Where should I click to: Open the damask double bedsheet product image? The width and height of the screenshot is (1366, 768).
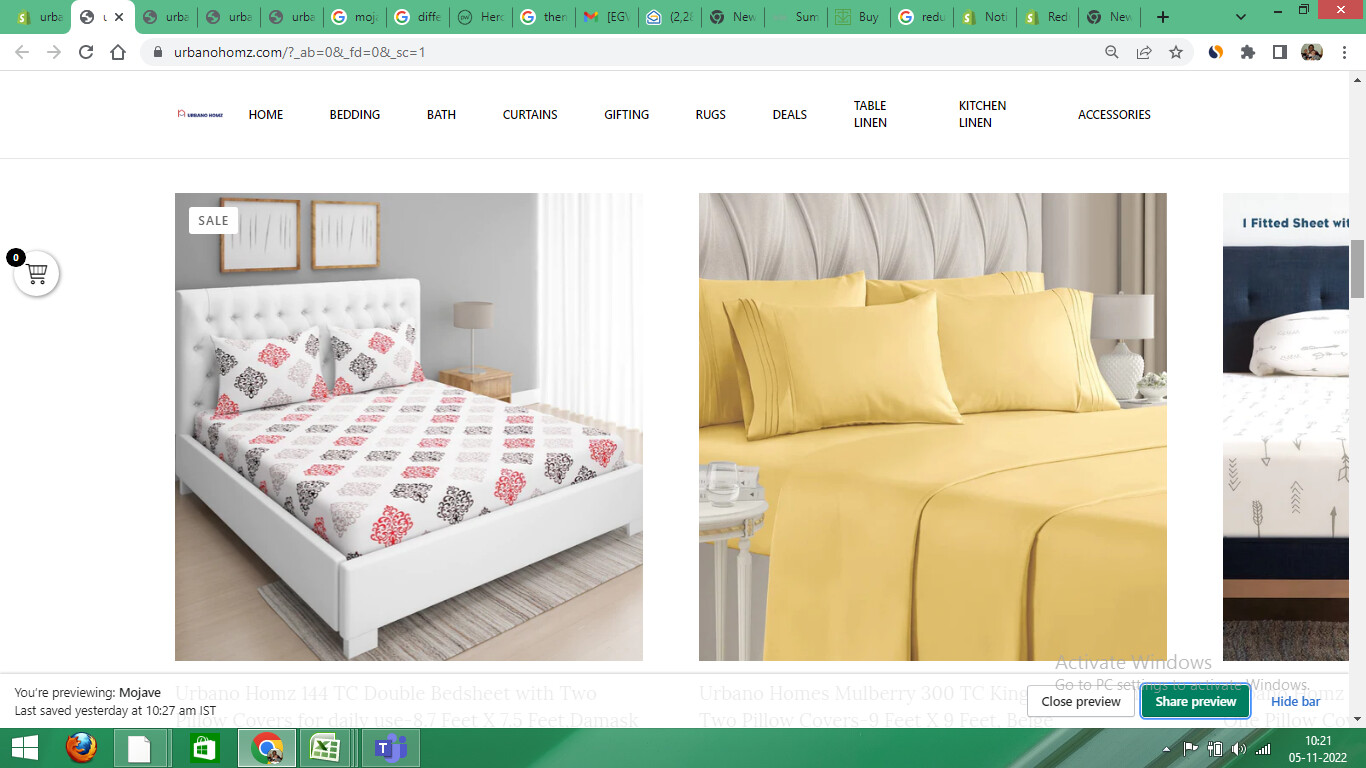(x=409, y=427)
